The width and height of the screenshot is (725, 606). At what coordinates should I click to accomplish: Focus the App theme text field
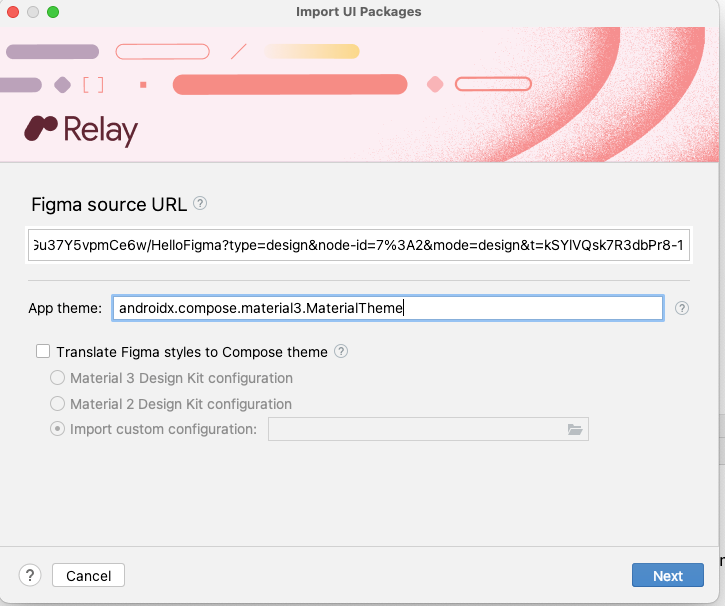(x=388, y=308)
